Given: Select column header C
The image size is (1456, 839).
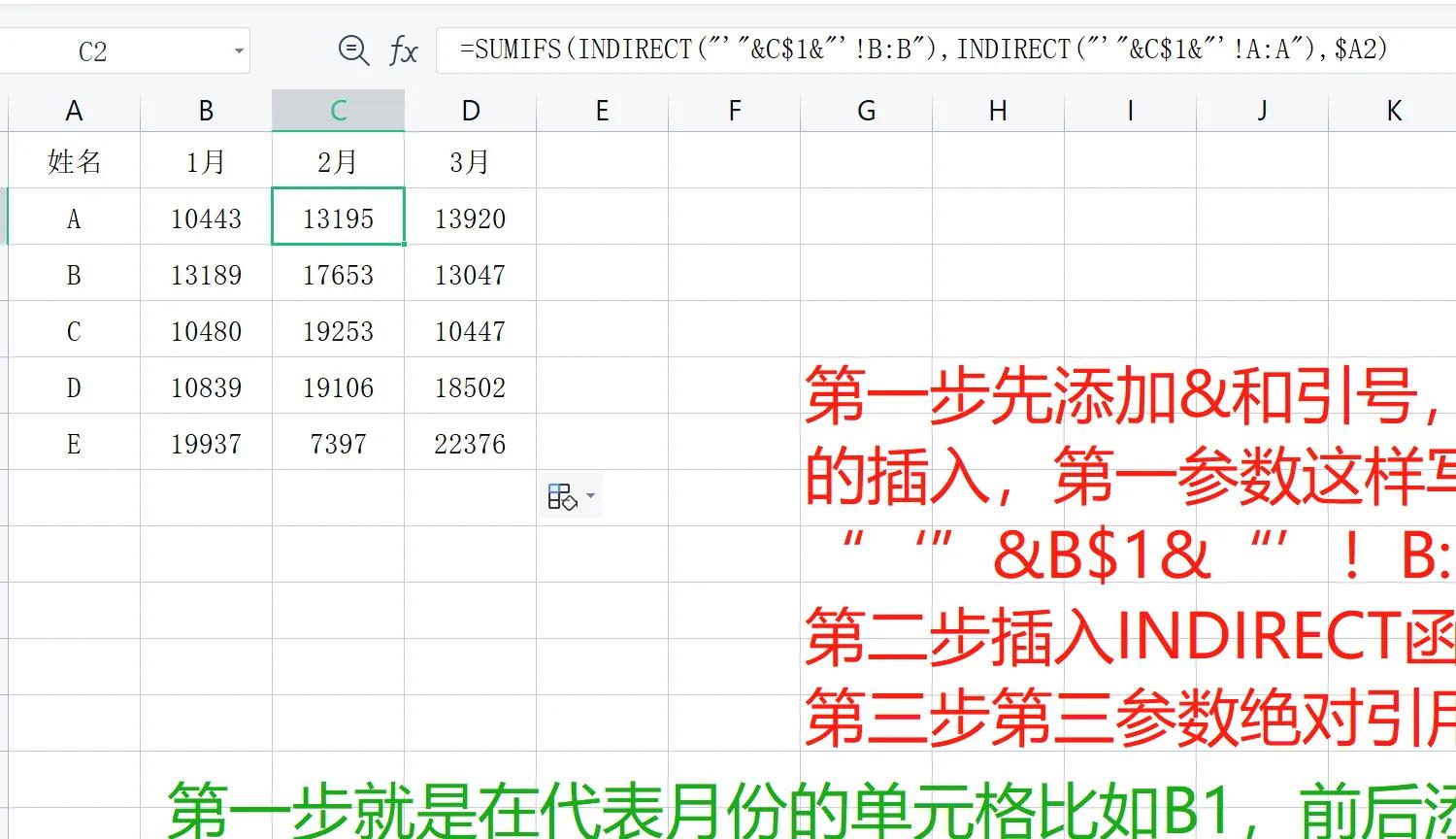Looking at the screenshot, I should 338,110.
